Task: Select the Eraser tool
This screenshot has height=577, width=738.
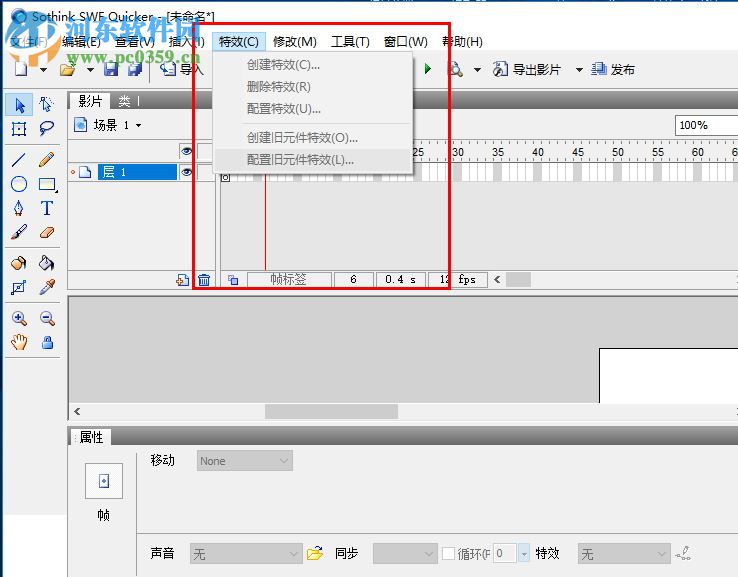Action: [47, 232]
